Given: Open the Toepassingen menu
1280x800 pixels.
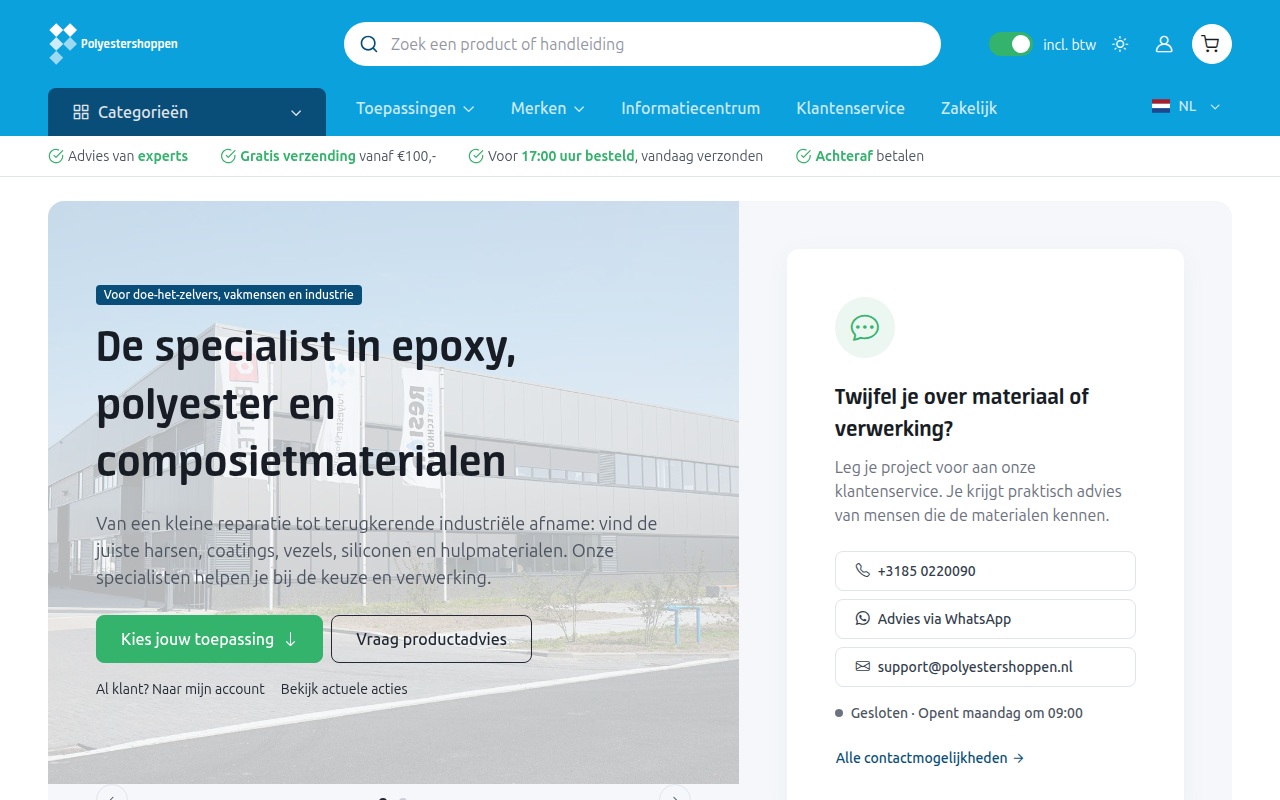Looking at the screenshot, I should click(415, 108).
